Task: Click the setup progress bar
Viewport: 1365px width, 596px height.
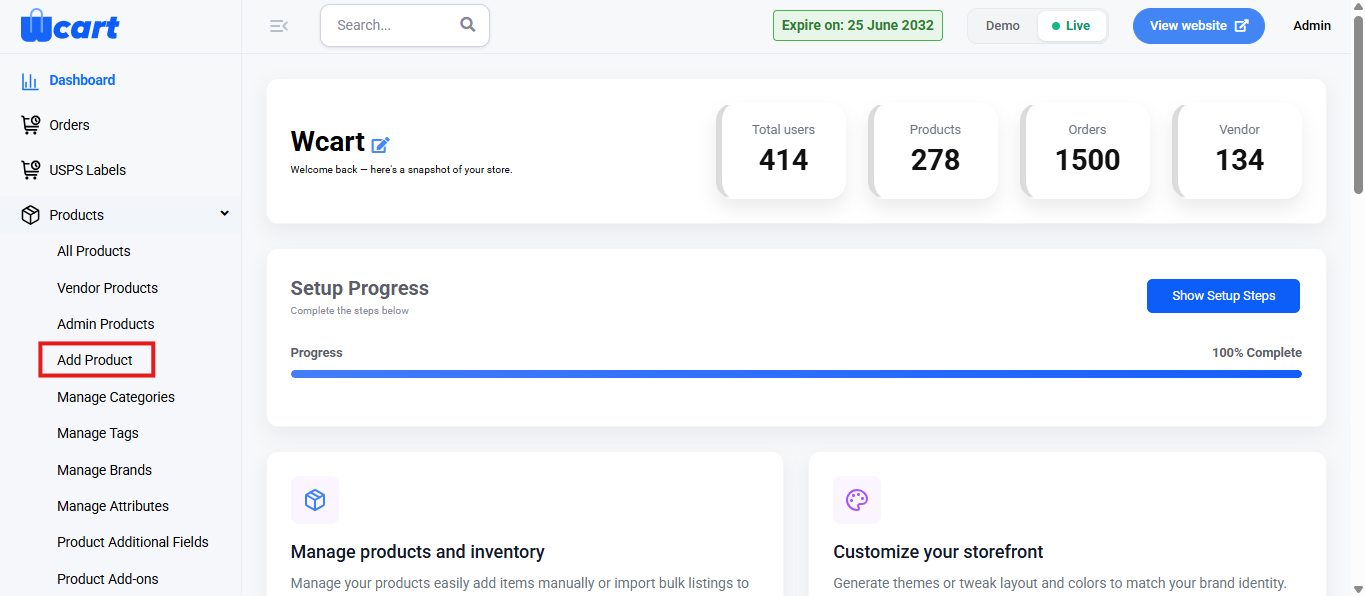Action: 796,374
